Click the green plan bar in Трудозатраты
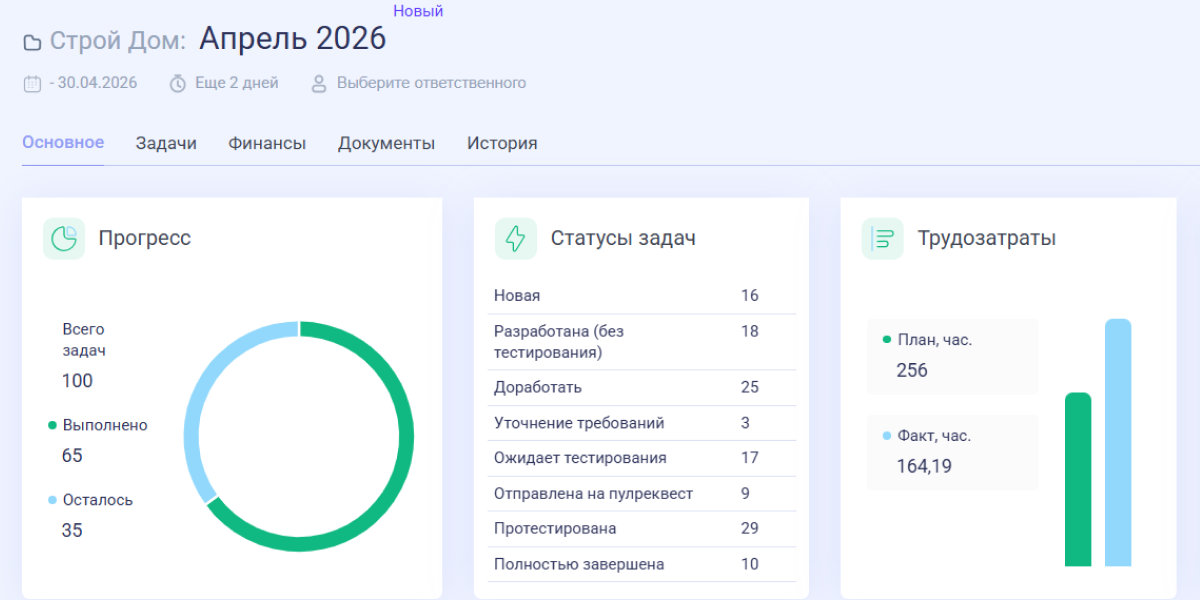The width and height of the screenshot is (1200, 600). pyautogui.click(x=1078, y=479)
